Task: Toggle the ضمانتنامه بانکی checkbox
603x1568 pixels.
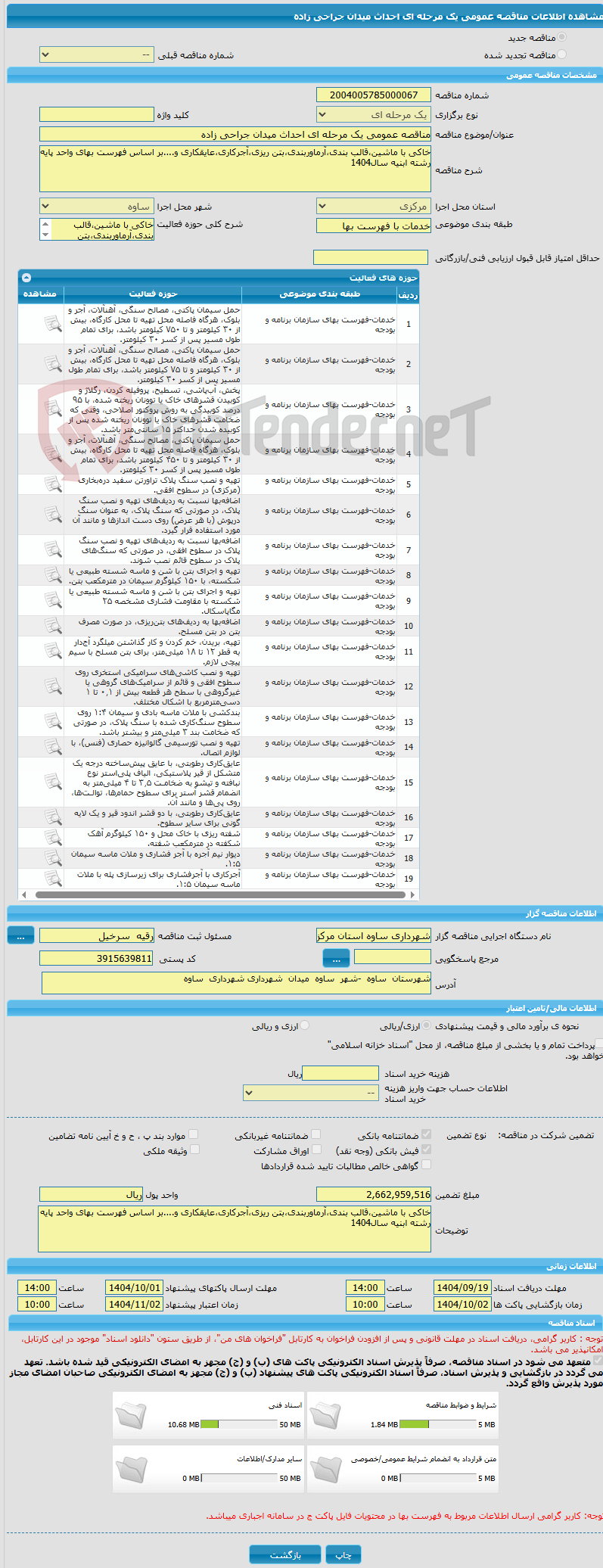Action: pyautogui.click(x=427, y=1134)
